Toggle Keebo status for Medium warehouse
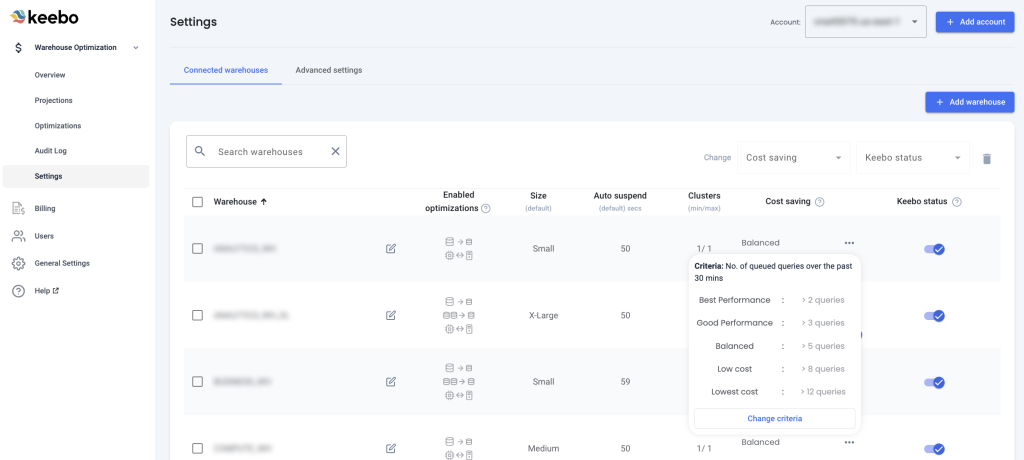Screen dimensions: 1024x460 [935, 449]
